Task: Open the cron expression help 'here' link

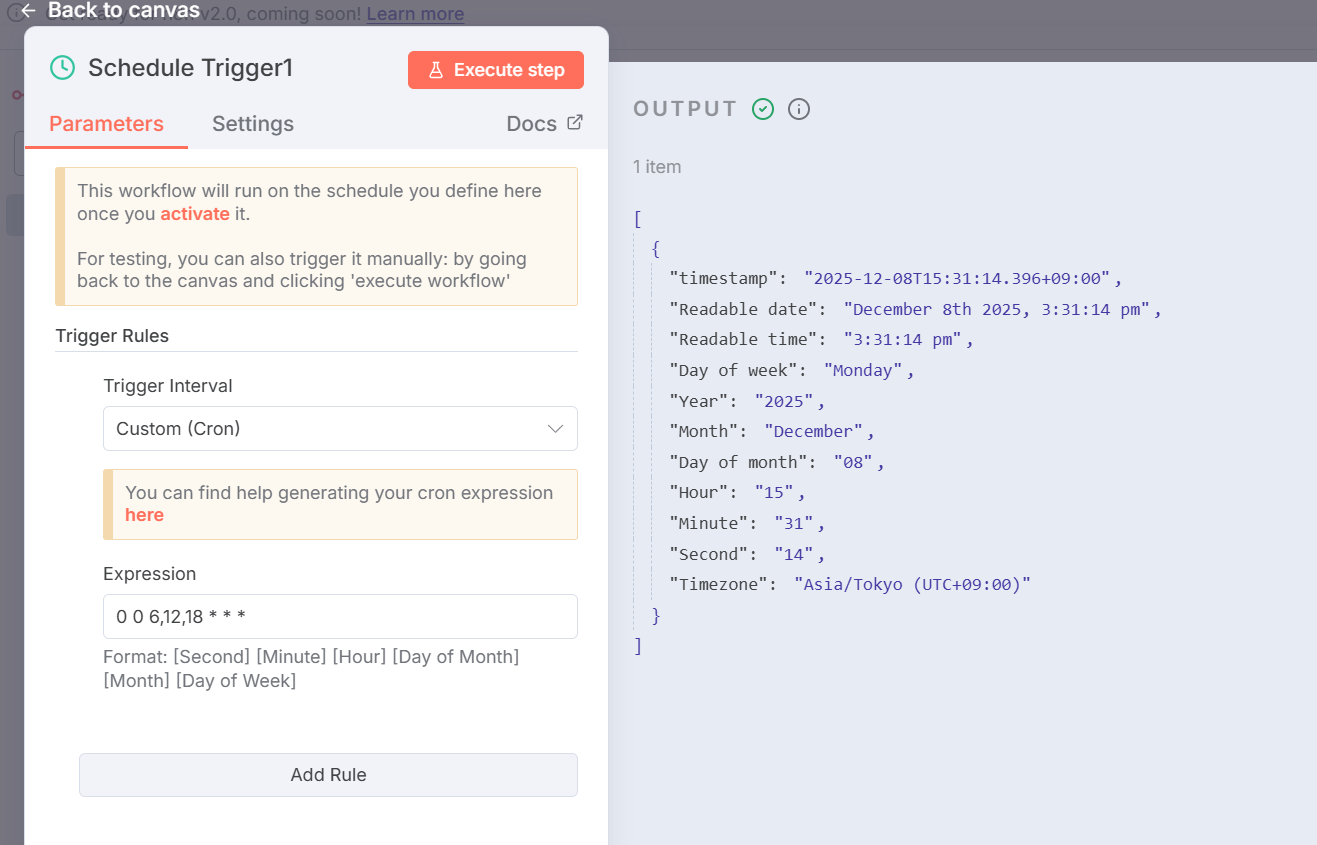Action: pyautogui.click(x=144, y=515)
